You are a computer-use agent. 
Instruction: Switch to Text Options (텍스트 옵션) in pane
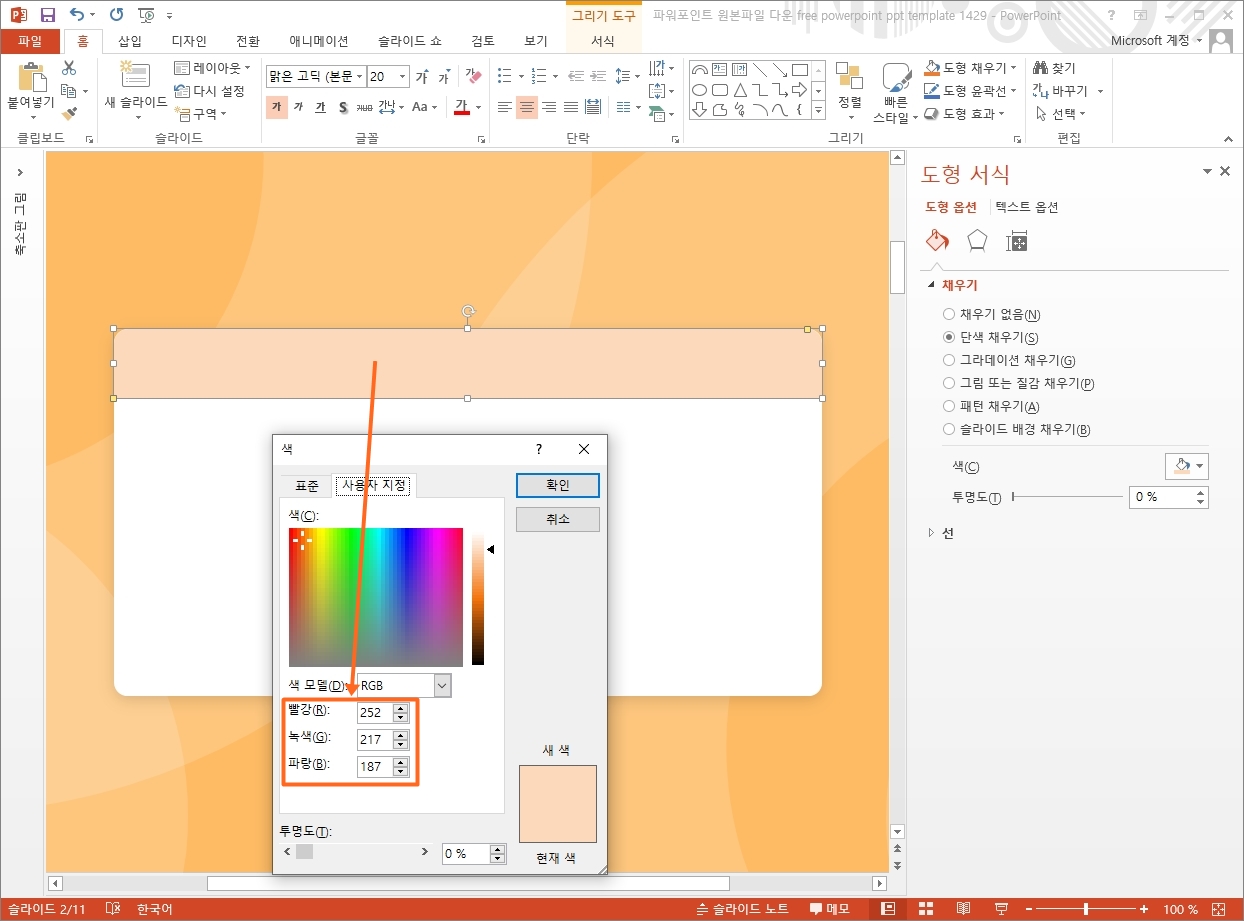1027,208
